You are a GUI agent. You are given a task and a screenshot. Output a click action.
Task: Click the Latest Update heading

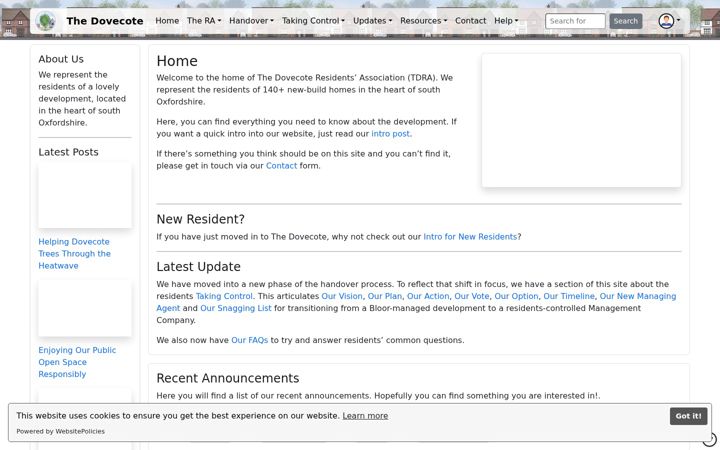(x=198, y=267)
